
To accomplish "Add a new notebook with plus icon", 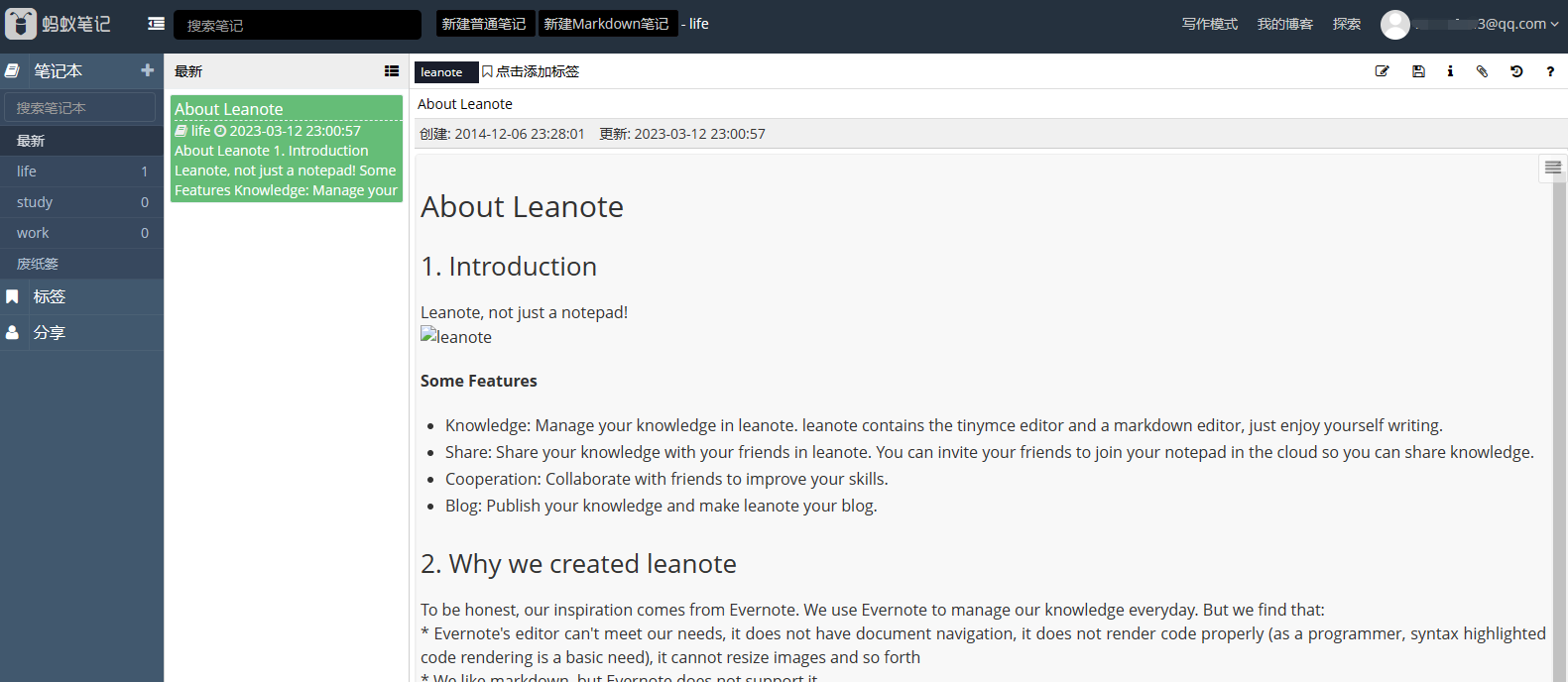I will tap(148, 70).
